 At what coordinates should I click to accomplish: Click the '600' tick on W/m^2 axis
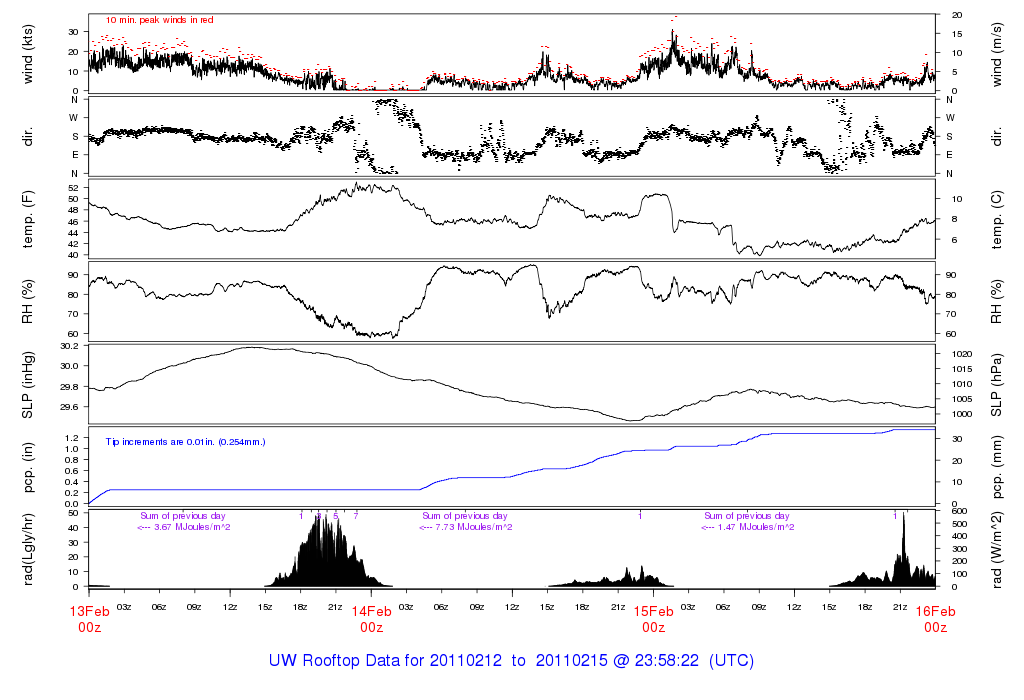pos(959,511)
